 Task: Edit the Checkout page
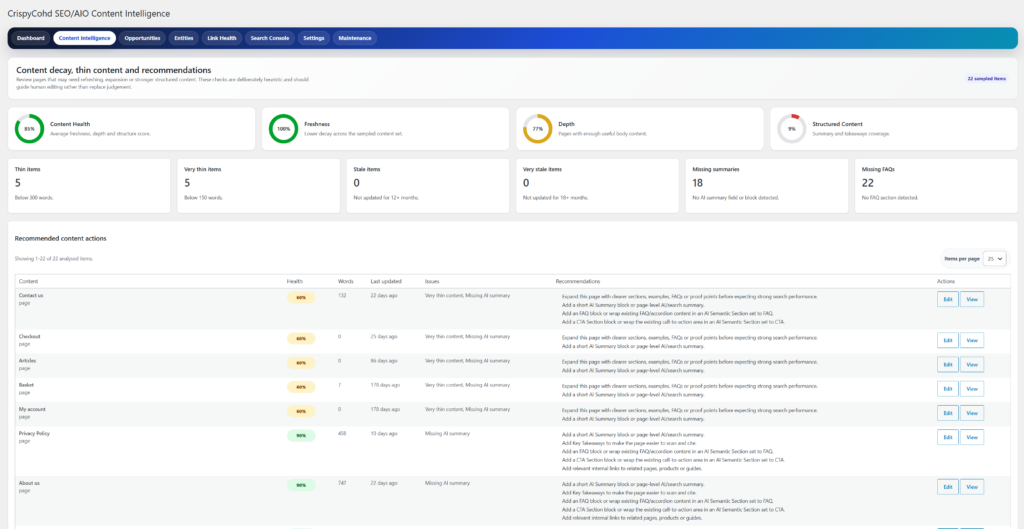click(948, 340)
